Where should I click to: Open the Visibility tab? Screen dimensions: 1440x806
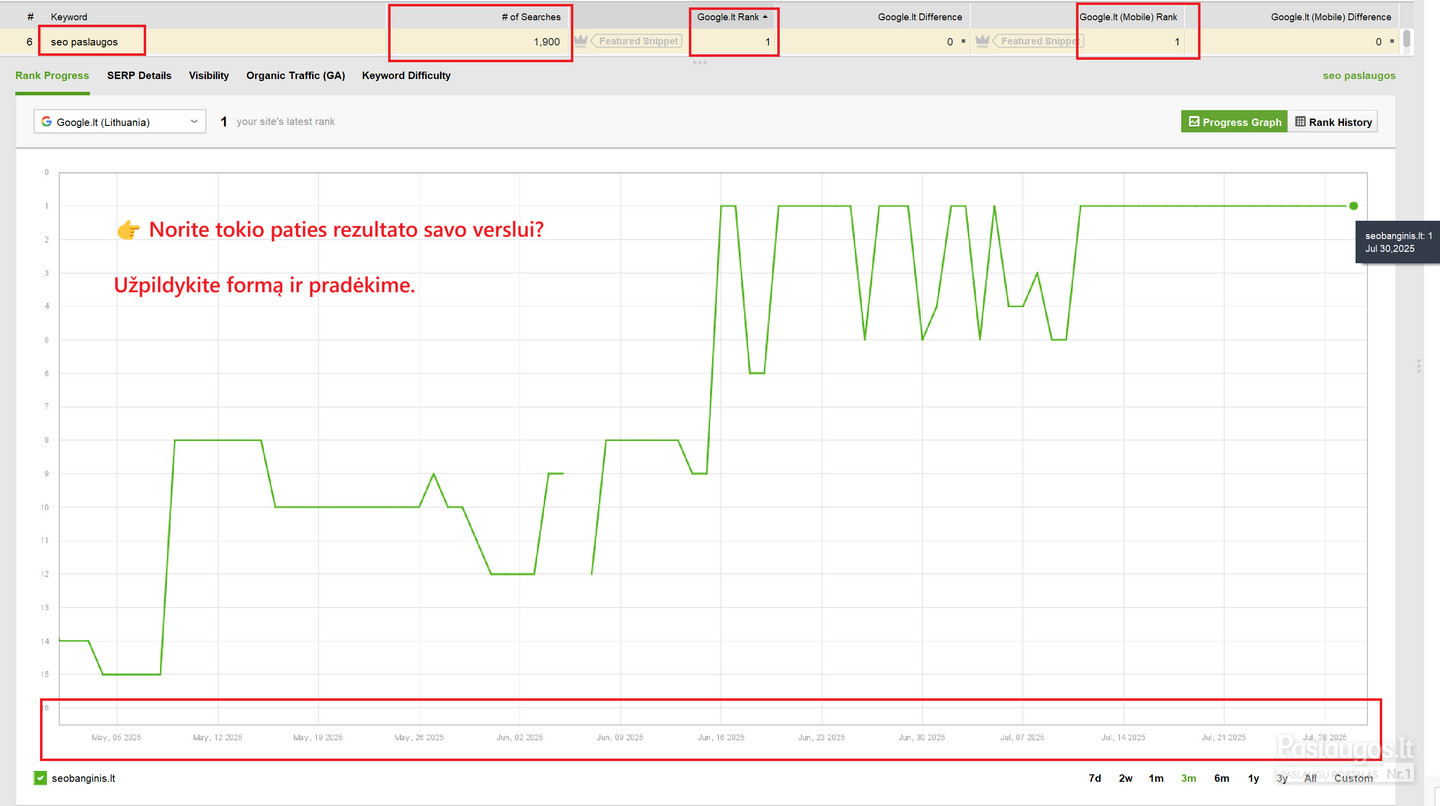tap(209, 75)
